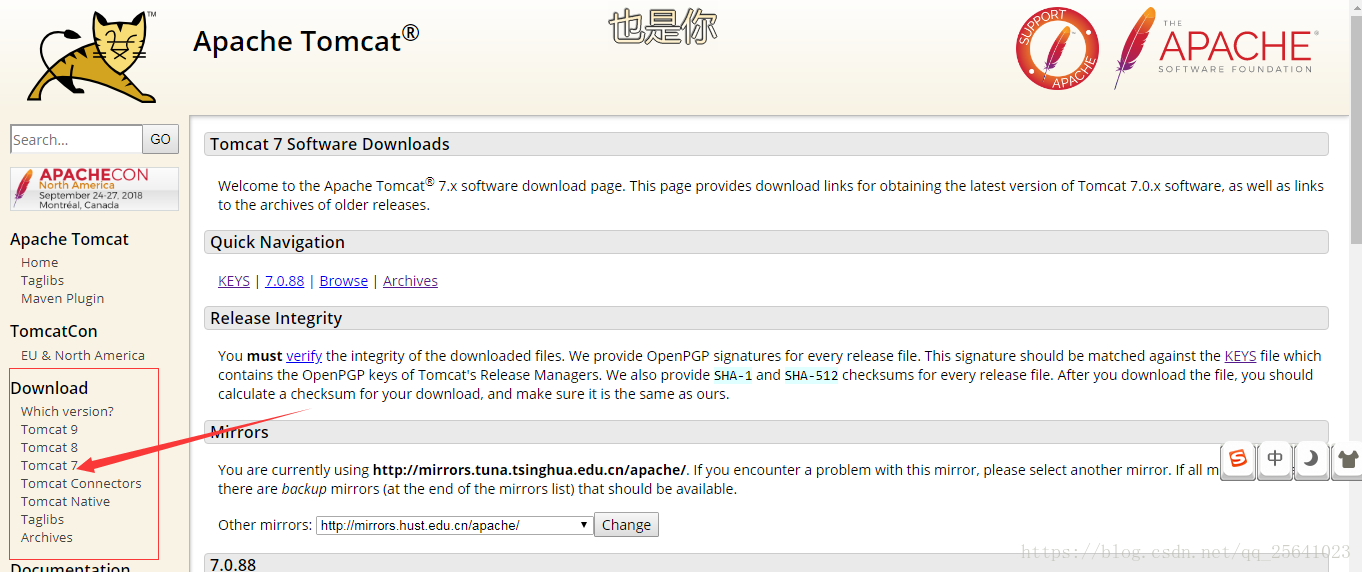Screen dimensions: 1362x572
Task: Open Tomcat Native download link
Action: [x=65, y=501]
